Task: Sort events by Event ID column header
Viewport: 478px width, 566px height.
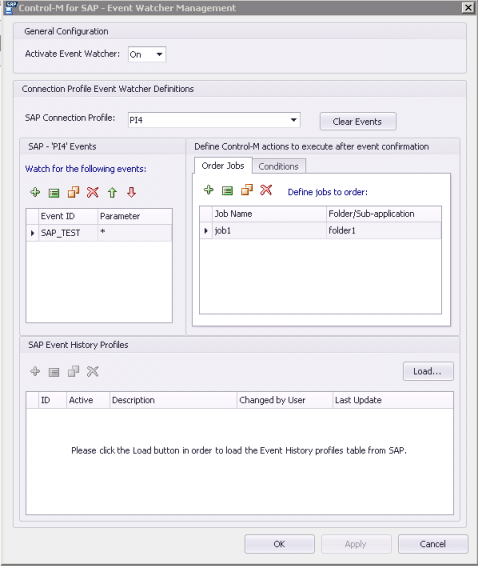Action: pos(68,216)
